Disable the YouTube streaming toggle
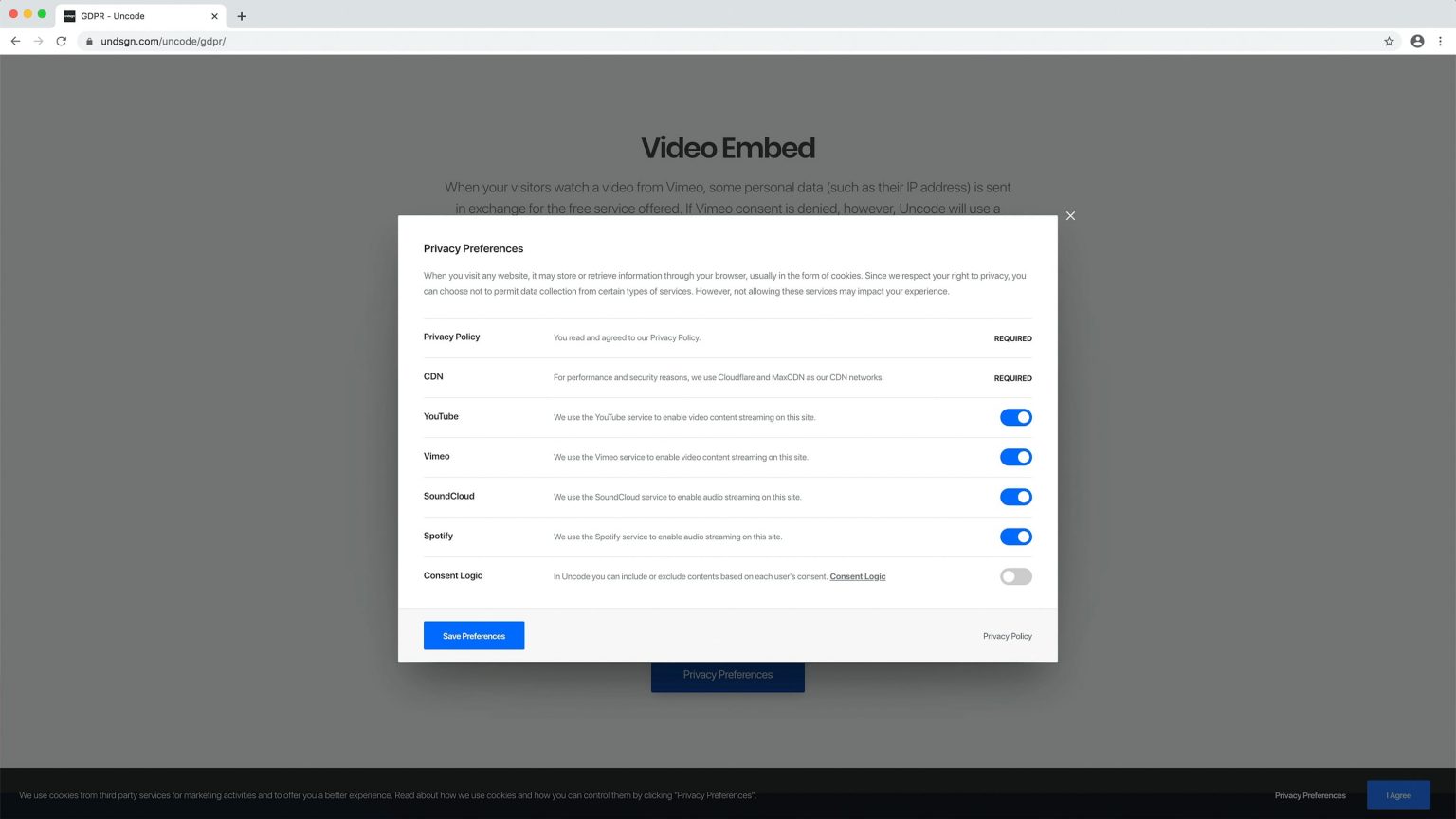1456x819 pixels. pyautogui.click(x=1015, y=417)
